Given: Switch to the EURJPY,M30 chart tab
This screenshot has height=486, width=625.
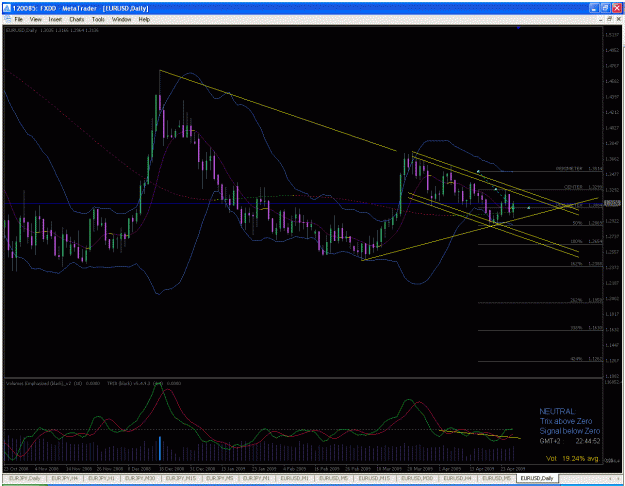Looking at the screenshot, I should pos(140,478).
